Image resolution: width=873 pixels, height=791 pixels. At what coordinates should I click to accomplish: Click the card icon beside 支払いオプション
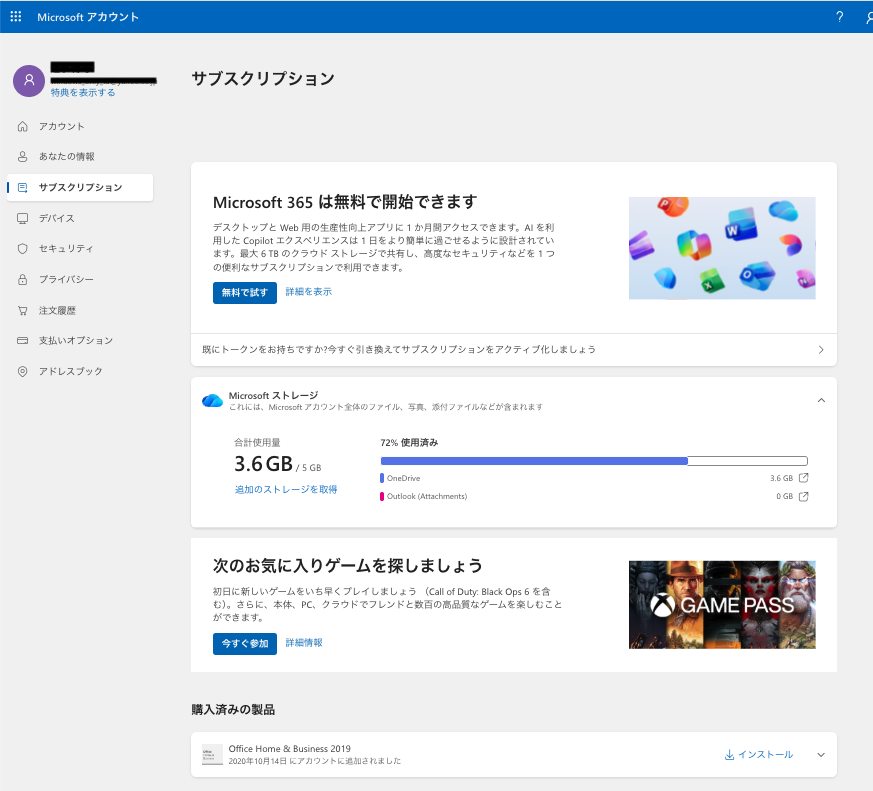22,340
